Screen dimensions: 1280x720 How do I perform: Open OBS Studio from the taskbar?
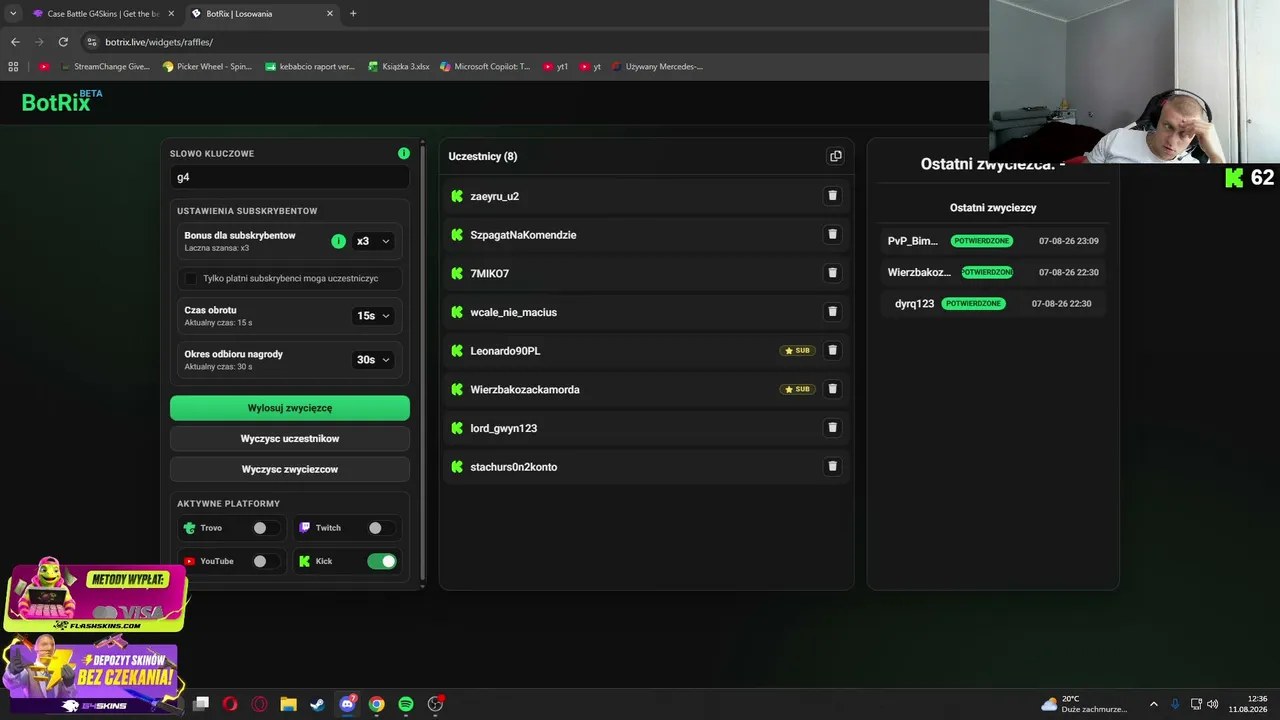click(435, 704)
